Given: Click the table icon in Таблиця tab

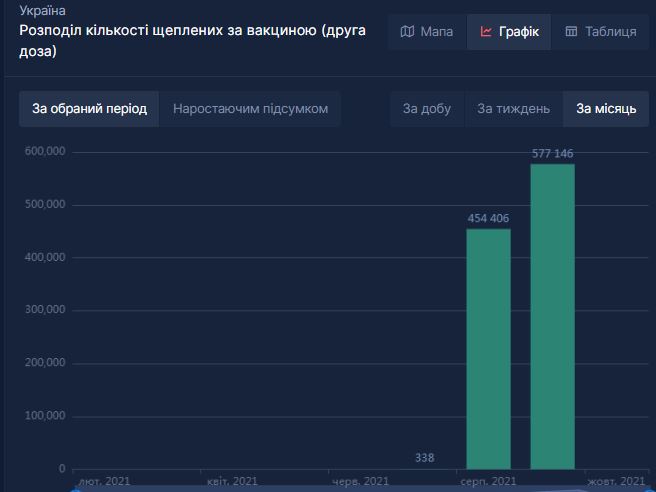Looking at the screenshot, I should pyautogui.click(x=571, y=32).
